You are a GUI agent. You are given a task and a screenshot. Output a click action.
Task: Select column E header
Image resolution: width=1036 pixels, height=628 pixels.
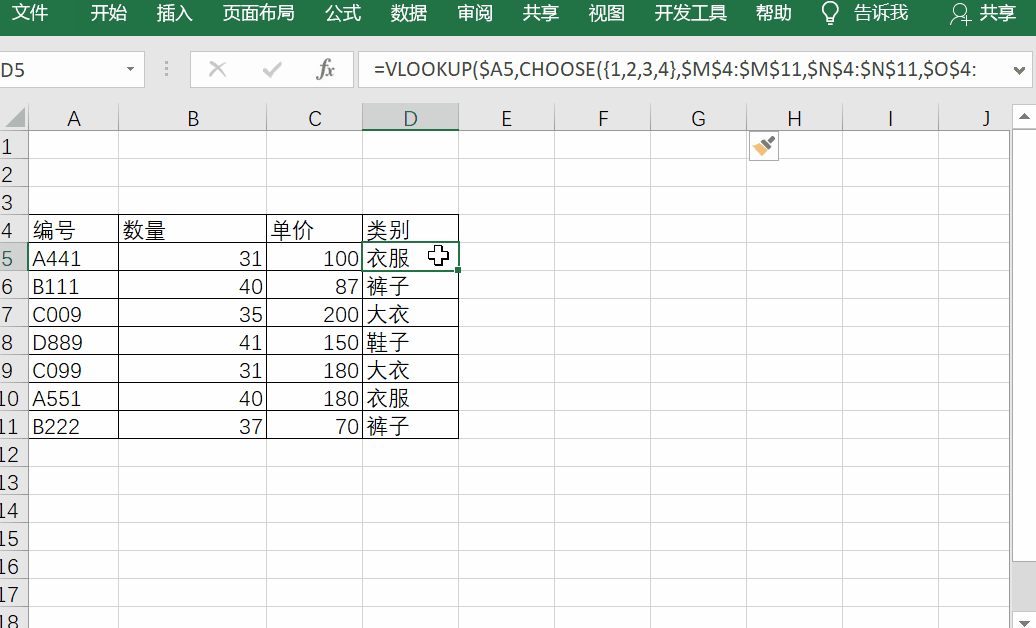(x=506, y=119)
